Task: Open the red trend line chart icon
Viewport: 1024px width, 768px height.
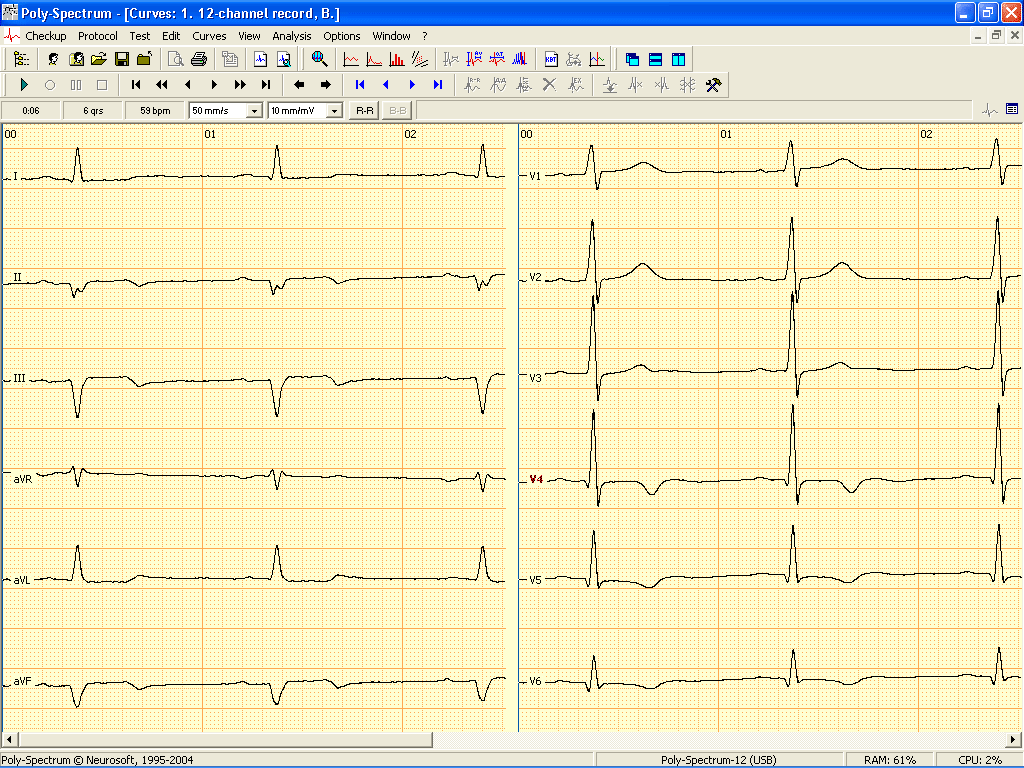Action: pos(351,59)
